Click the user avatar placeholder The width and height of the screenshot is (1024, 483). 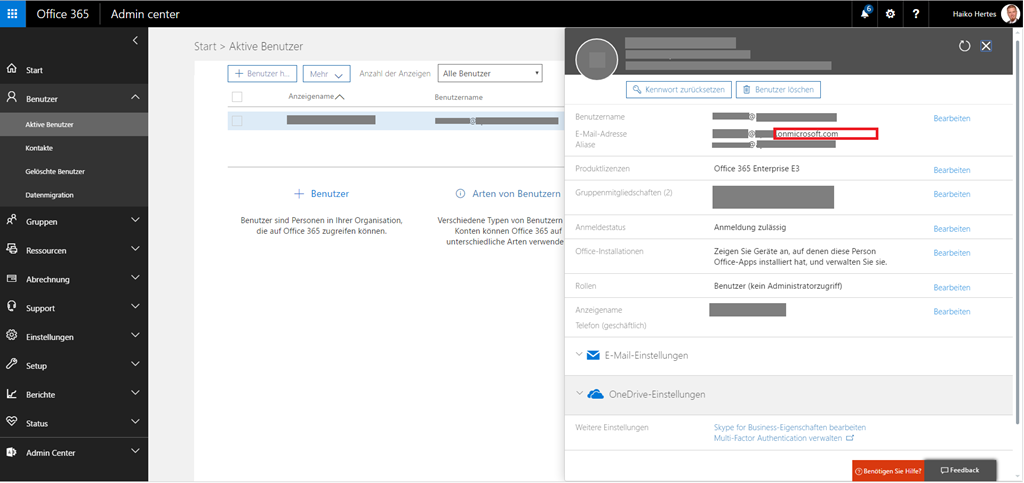point(597,60)
